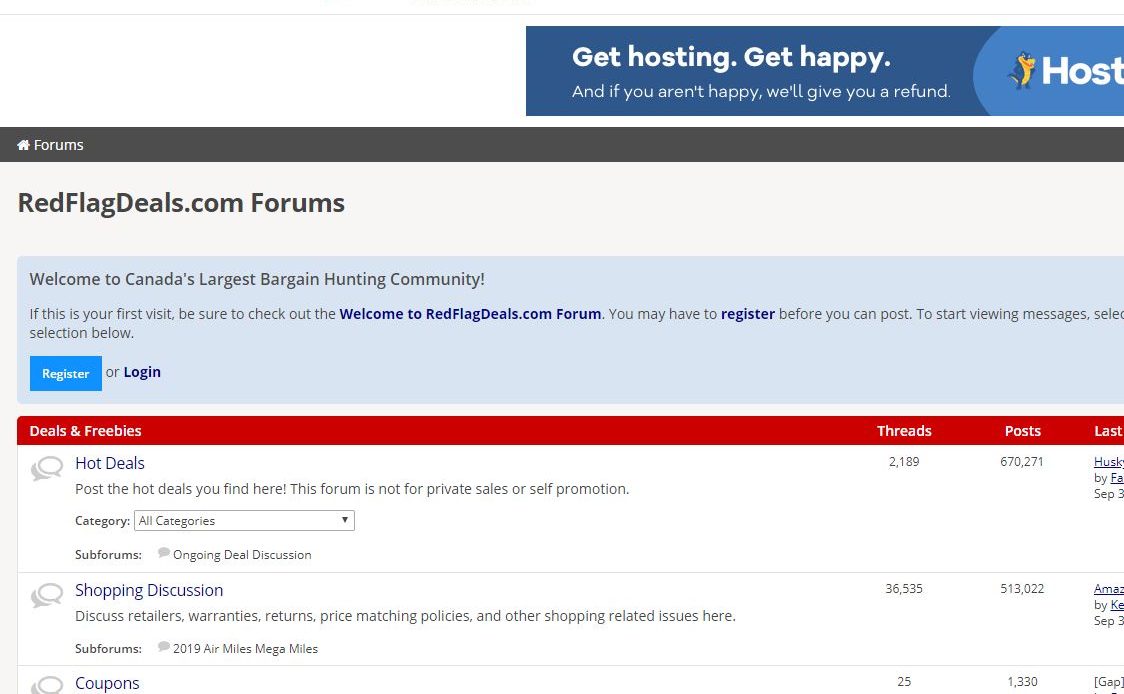Screen dimensions: 1124x694
Task: Click the Hot Deals post count 670,271
Action: click(x=1021, y=462)
